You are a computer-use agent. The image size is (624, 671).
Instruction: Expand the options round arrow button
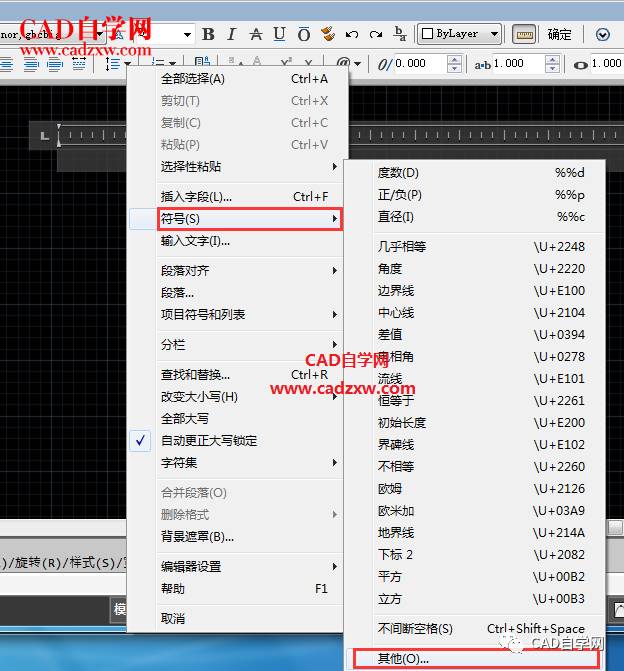coord(603,34)
